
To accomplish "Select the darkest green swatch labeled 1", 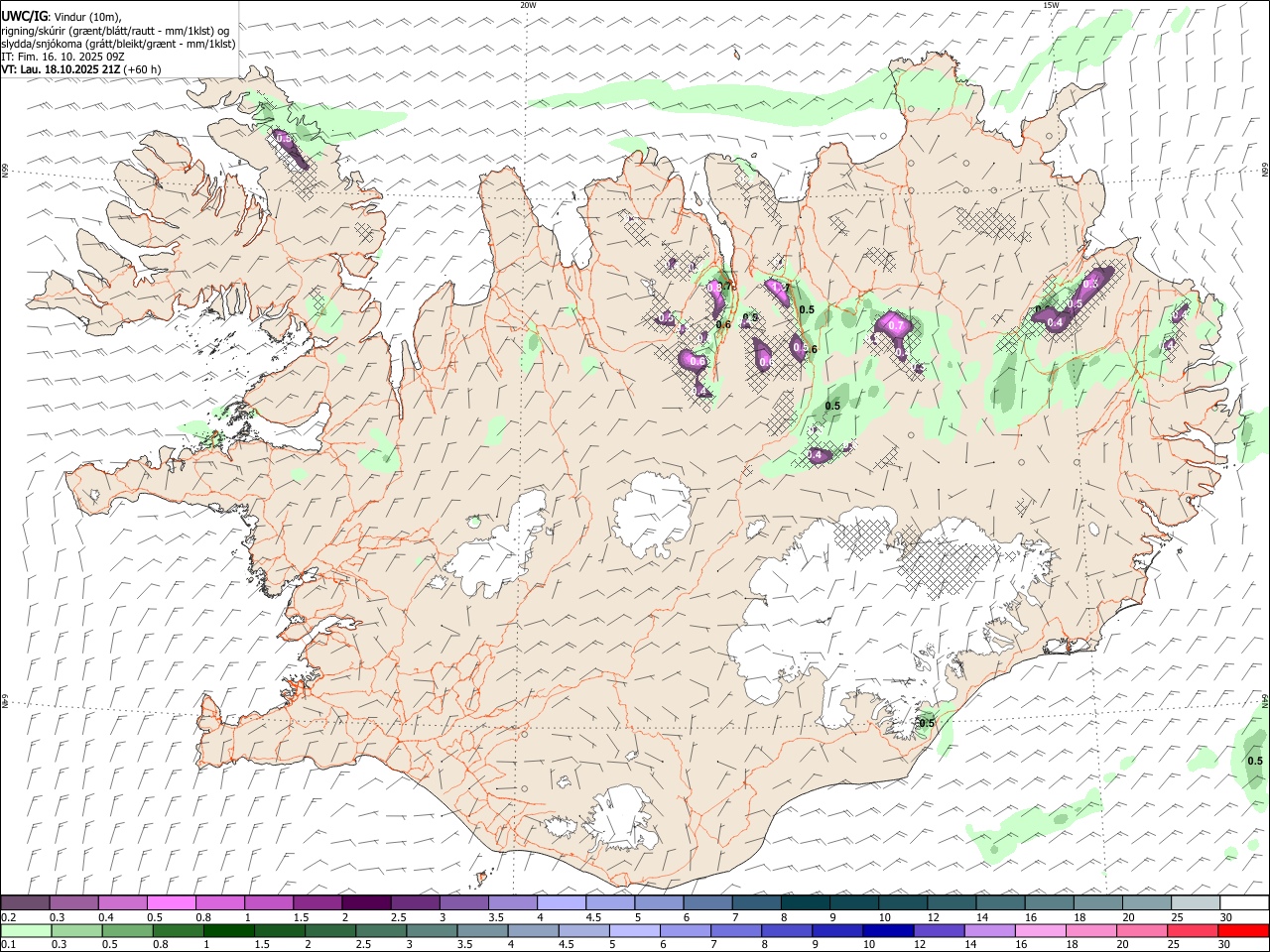I will click(x=228, y=931).
